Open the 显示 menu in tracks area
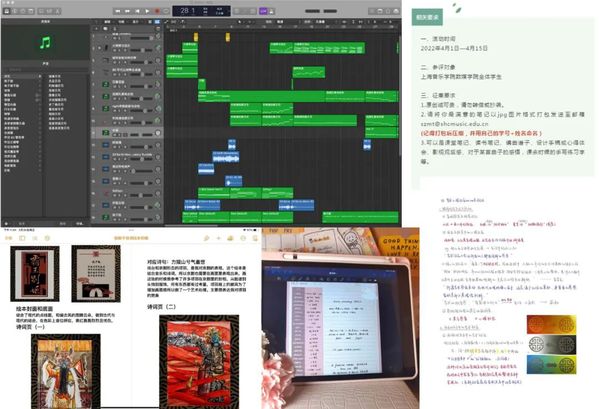599x409 pixels. [x=135, y=22]
